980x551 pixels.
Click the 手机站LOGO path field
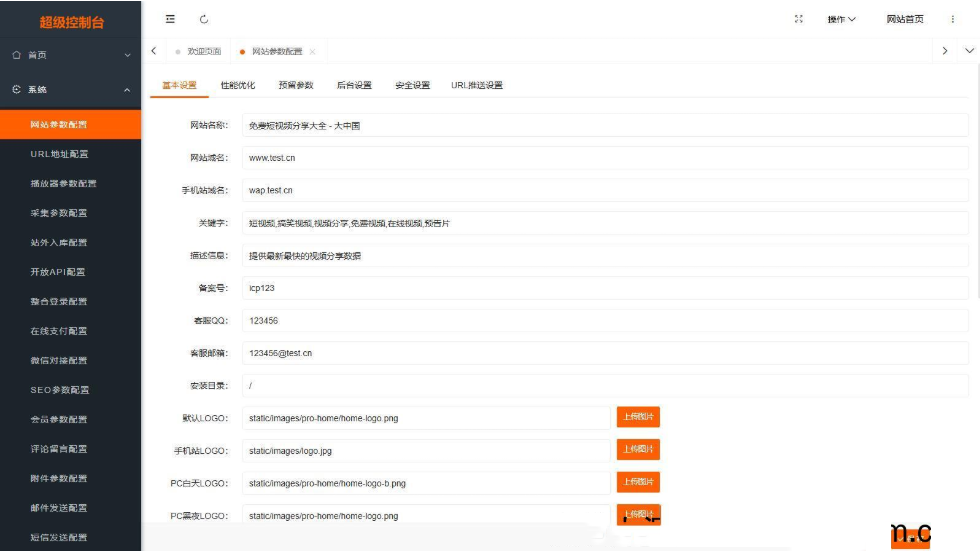tap(426, 450)
